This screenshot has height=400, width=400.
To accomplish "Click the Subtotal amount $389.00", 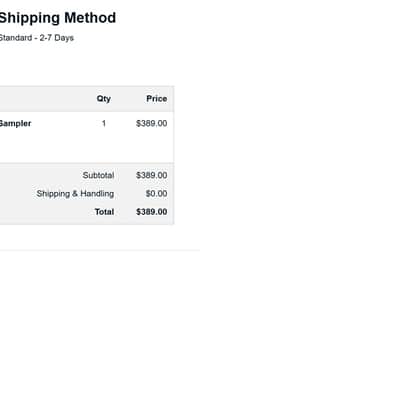I will 151,175.
